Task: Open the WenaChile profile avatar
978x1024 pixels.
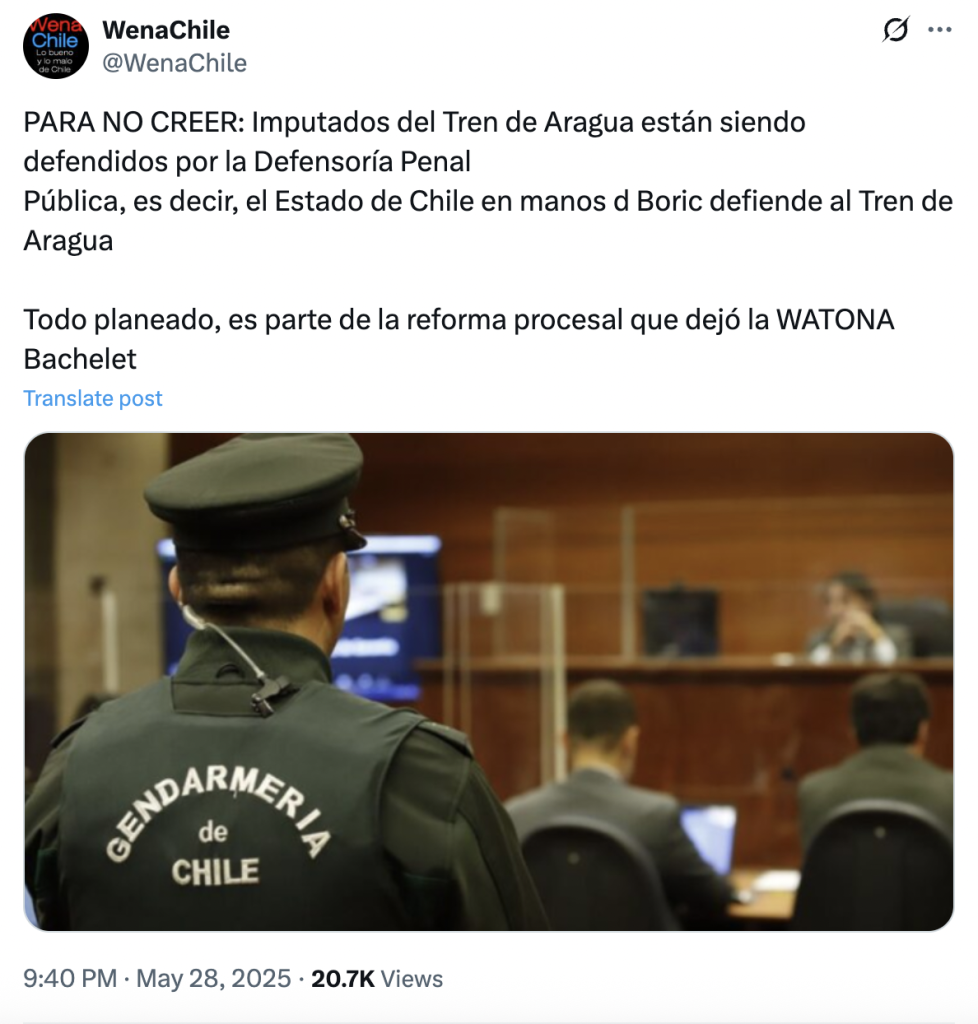Action: (55, 46)
